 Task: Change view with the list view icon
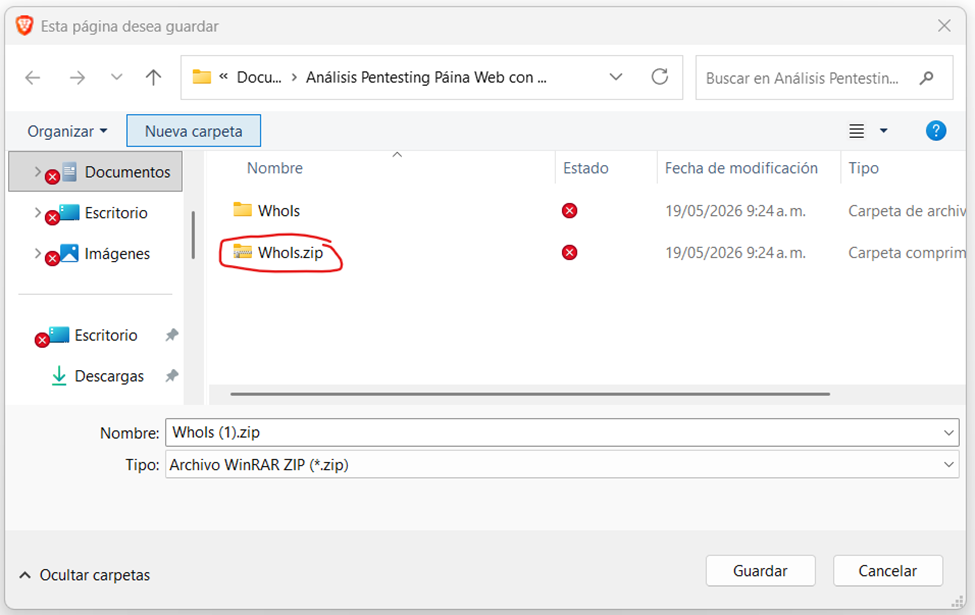pyautogui.click(x=856, y=131)
